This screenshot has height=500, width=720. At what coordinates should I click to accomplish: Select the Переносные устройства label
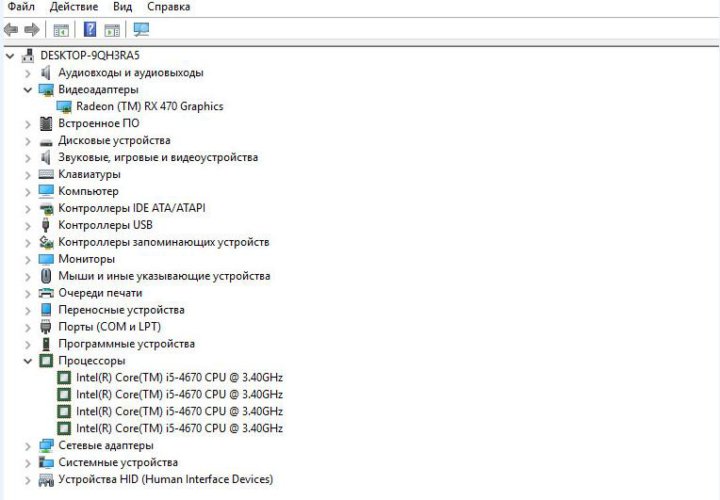tap(121, 310)
